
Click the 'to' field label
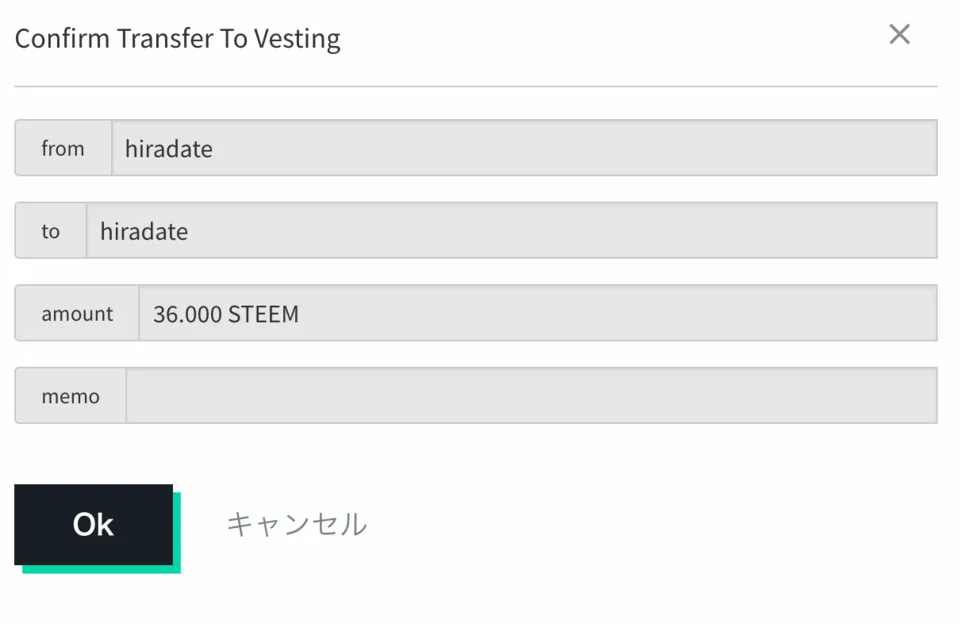[50, 231]
